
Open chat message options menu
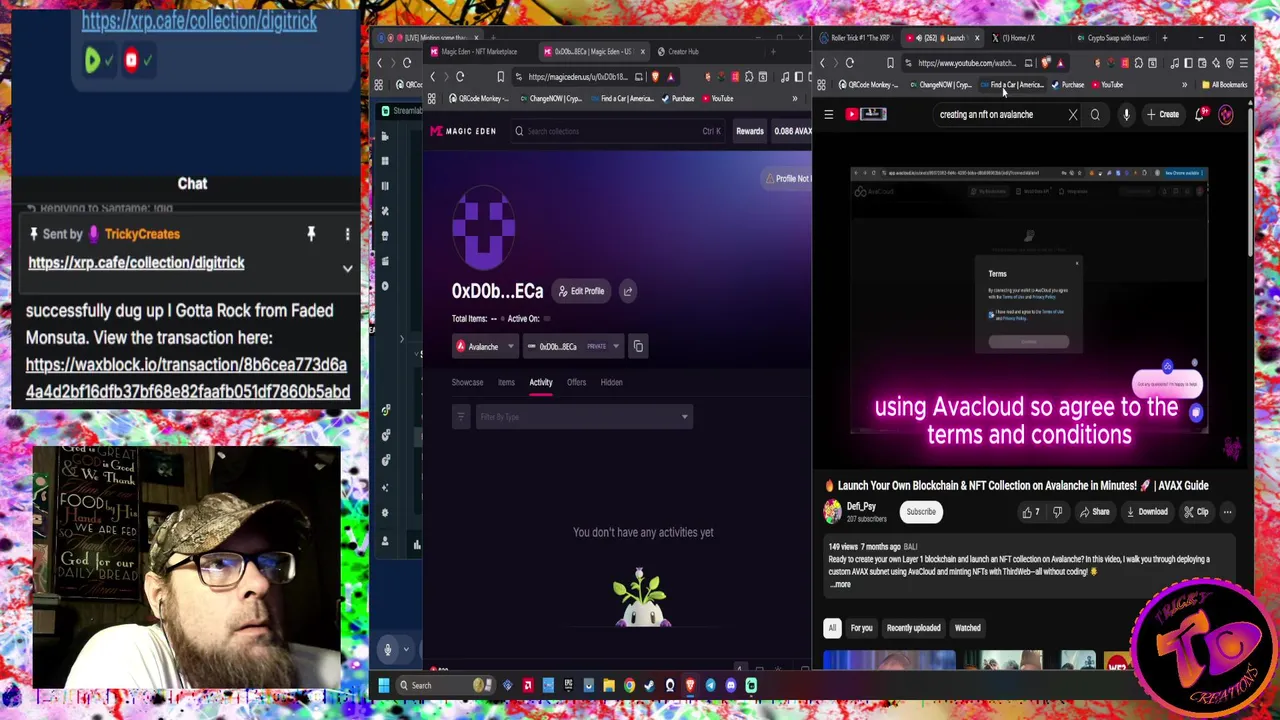click(x=347, y=234)
